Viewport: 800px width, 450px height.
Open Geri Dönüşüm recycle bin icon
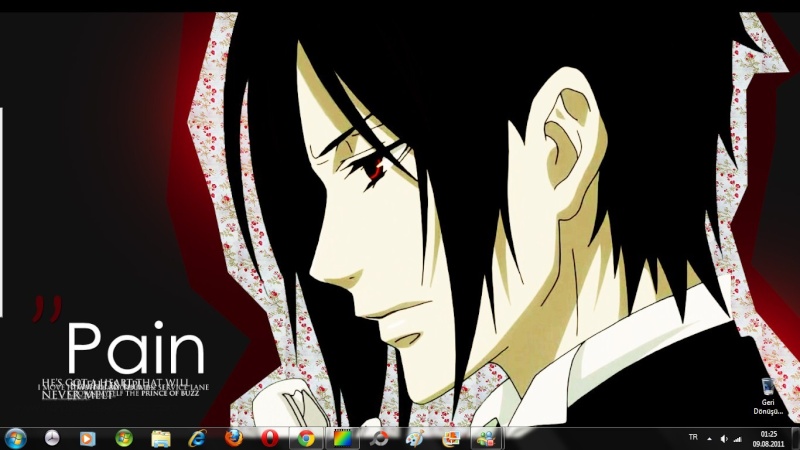click(767, 396)
